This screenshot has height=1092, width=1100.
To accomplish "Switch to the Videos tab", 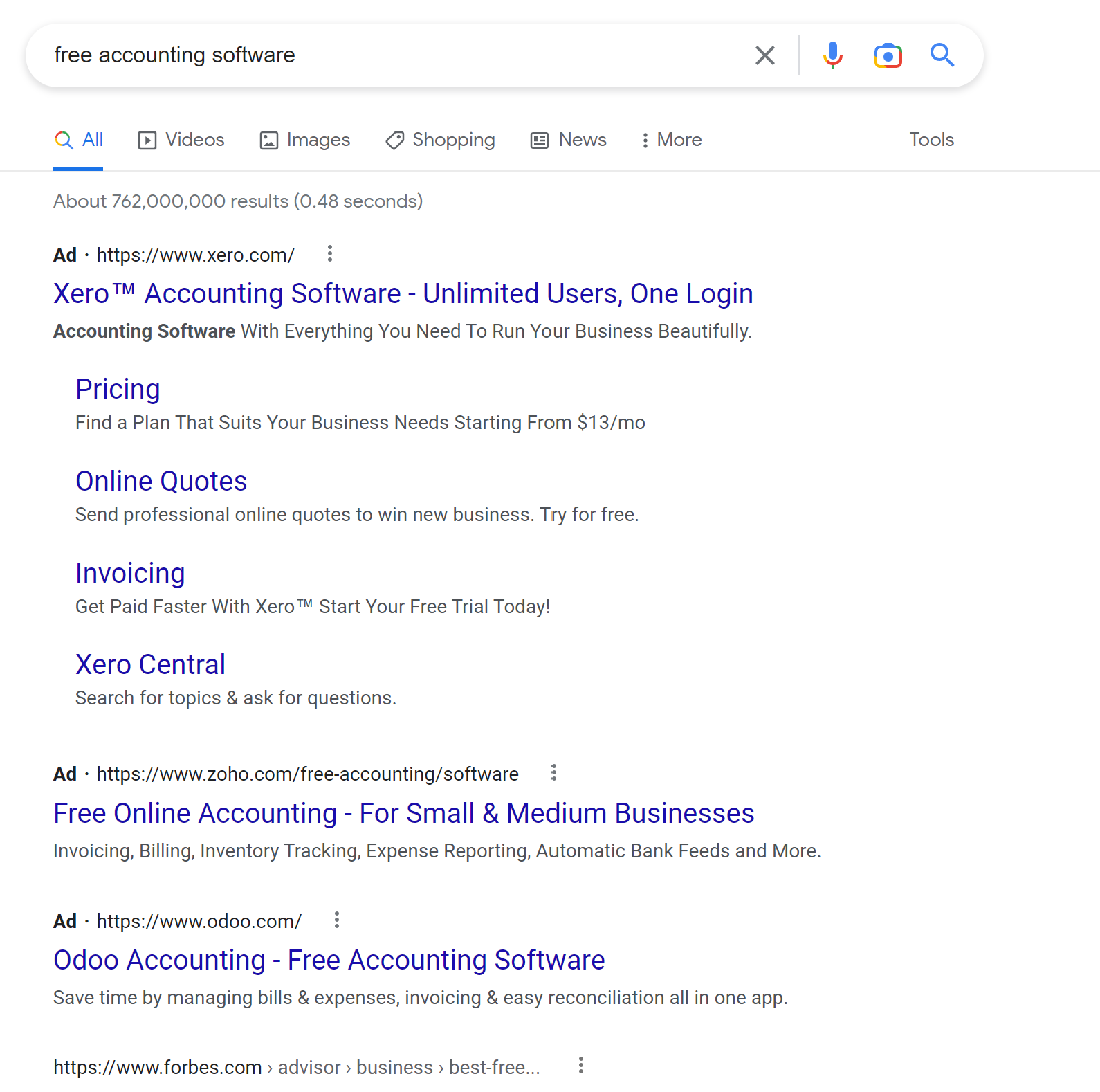I will [x=181, y=140].
